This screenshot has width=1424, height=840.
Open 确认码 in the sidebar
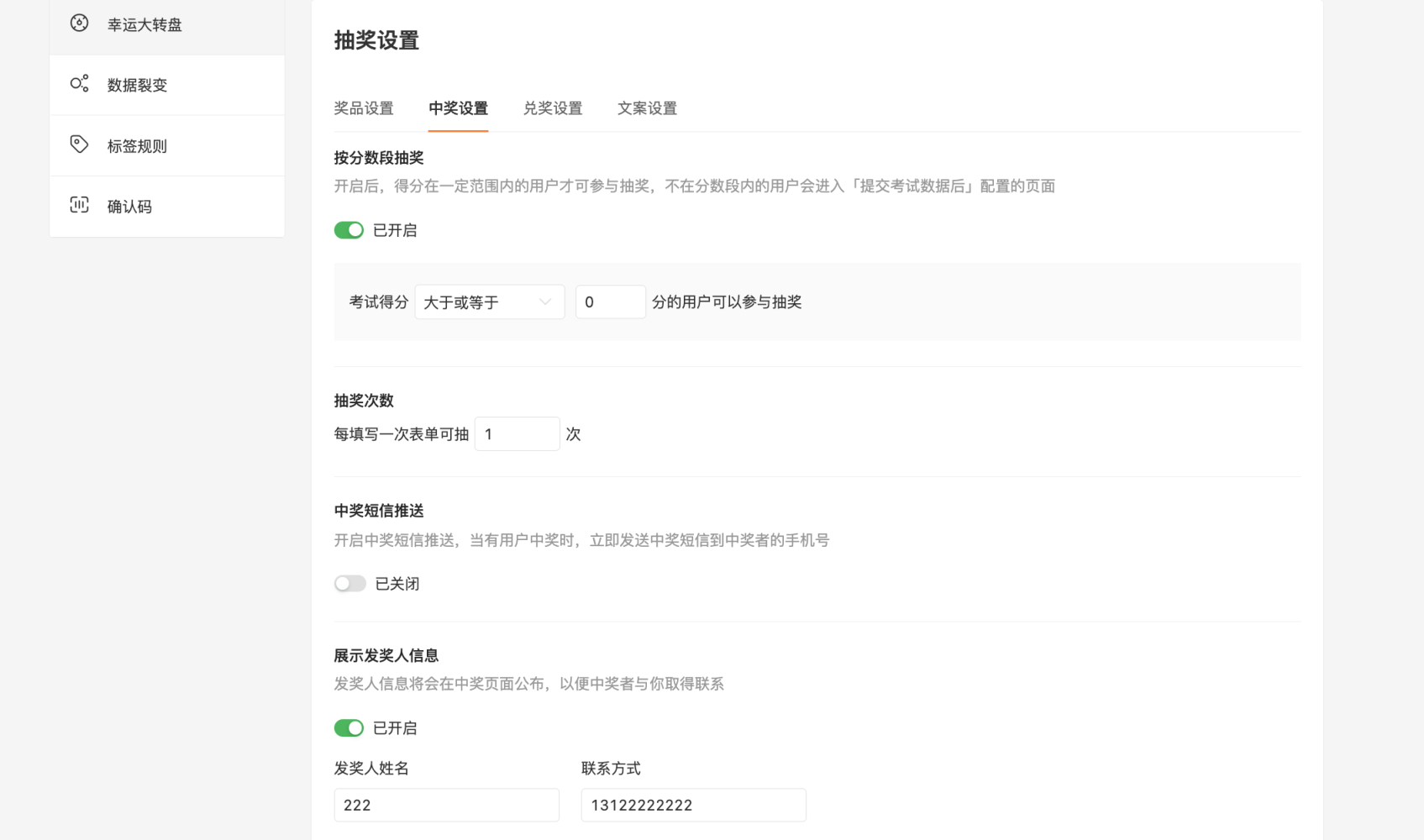click(167, 207)
